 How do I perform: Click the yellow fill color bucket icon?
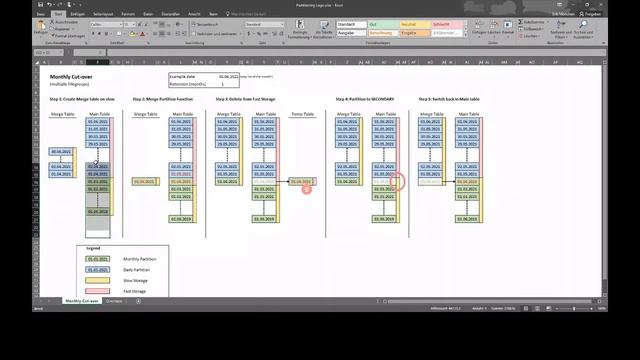click(132, 34)
